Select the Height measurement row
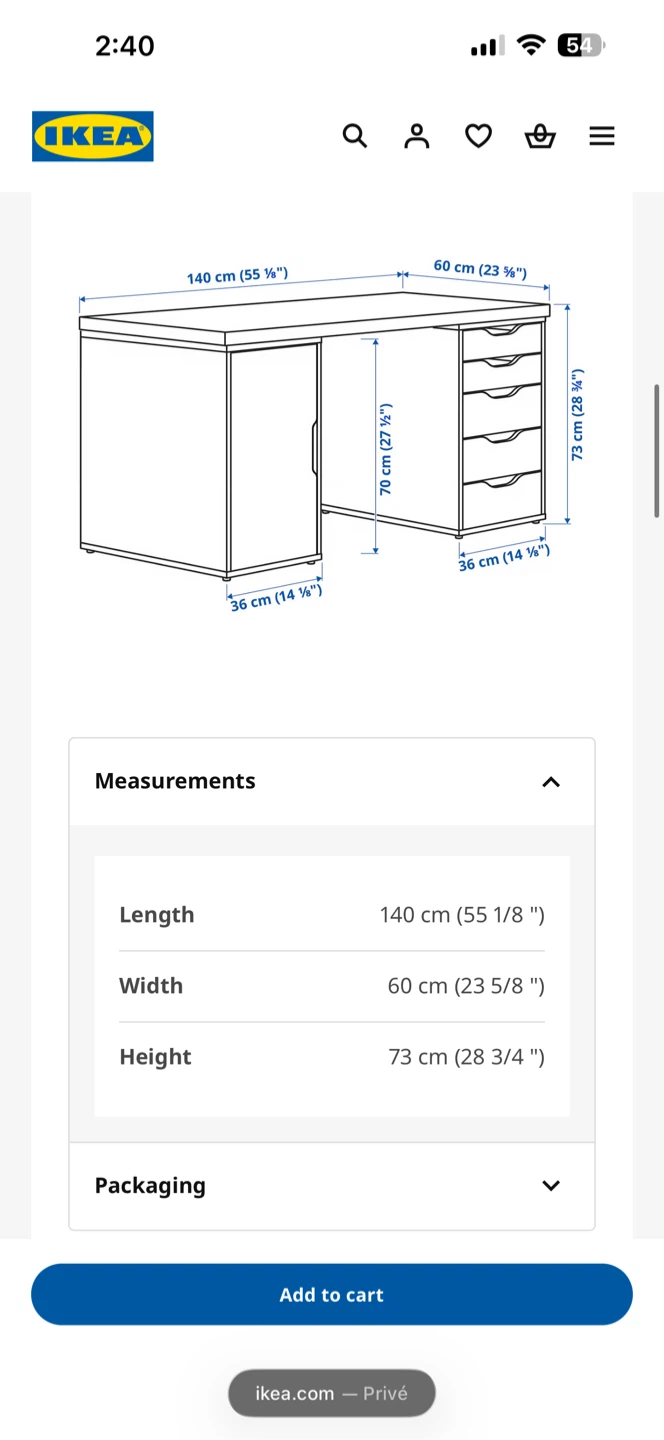This screenshot has height=1440, width=664. coord(332,1057)
